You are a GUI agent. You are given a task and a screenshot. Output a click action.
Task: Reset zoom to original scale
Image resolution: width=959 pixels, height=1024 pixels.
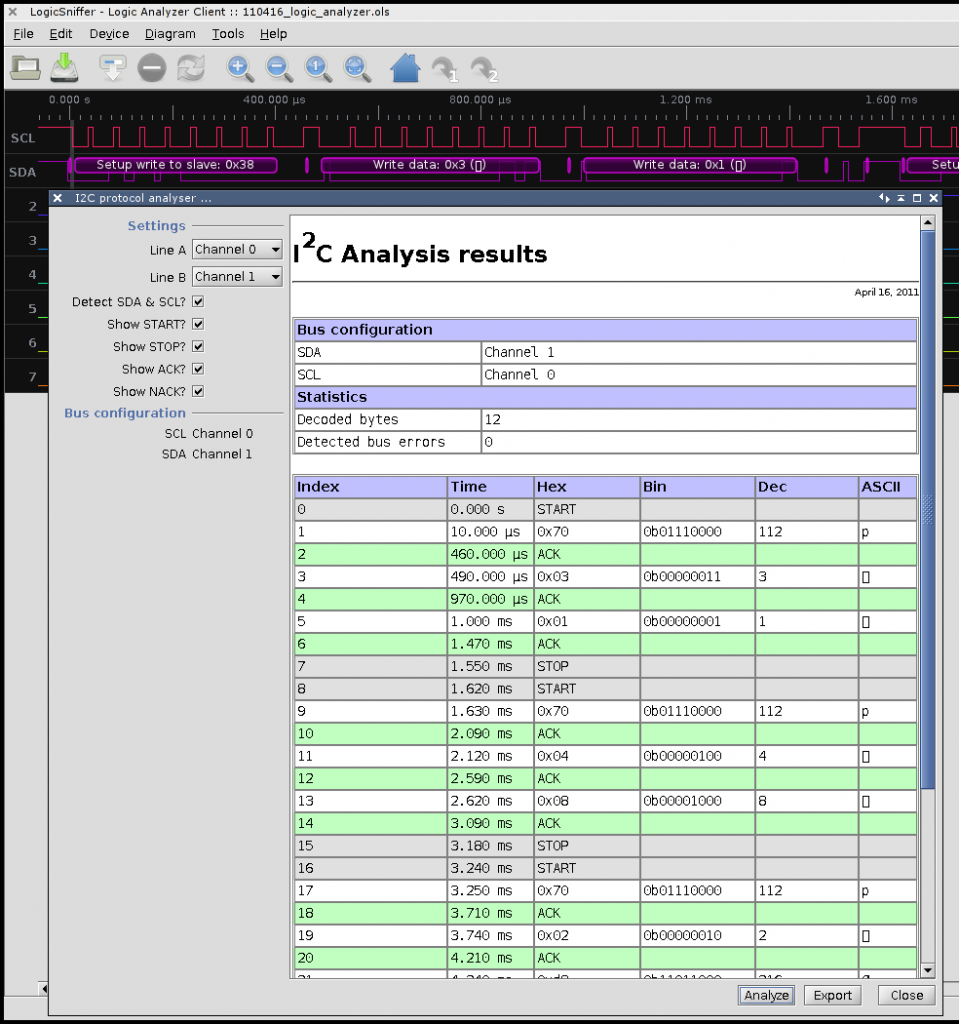coord(318,68)
